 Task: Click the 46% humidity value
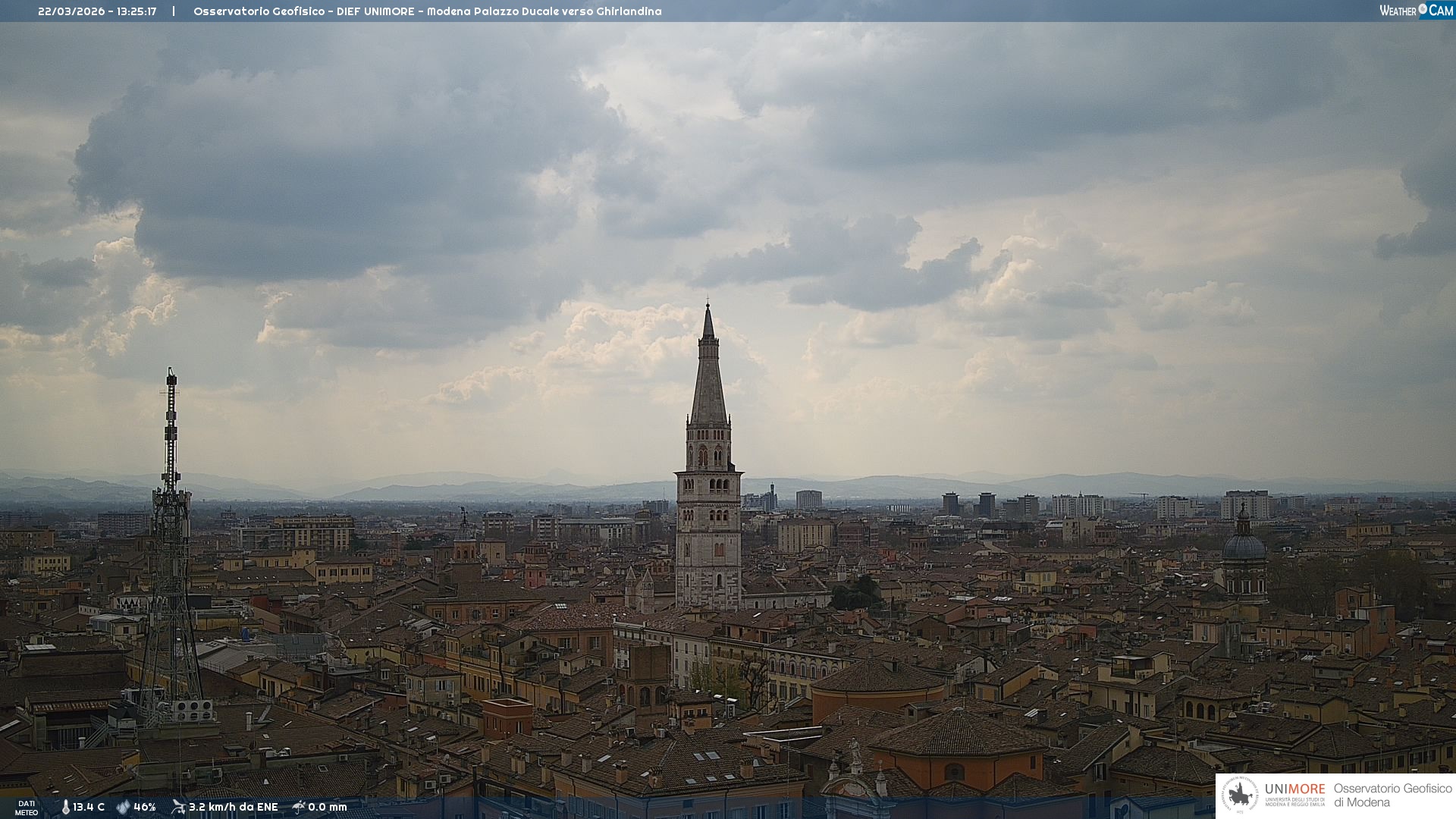click(x=145, y=808)
